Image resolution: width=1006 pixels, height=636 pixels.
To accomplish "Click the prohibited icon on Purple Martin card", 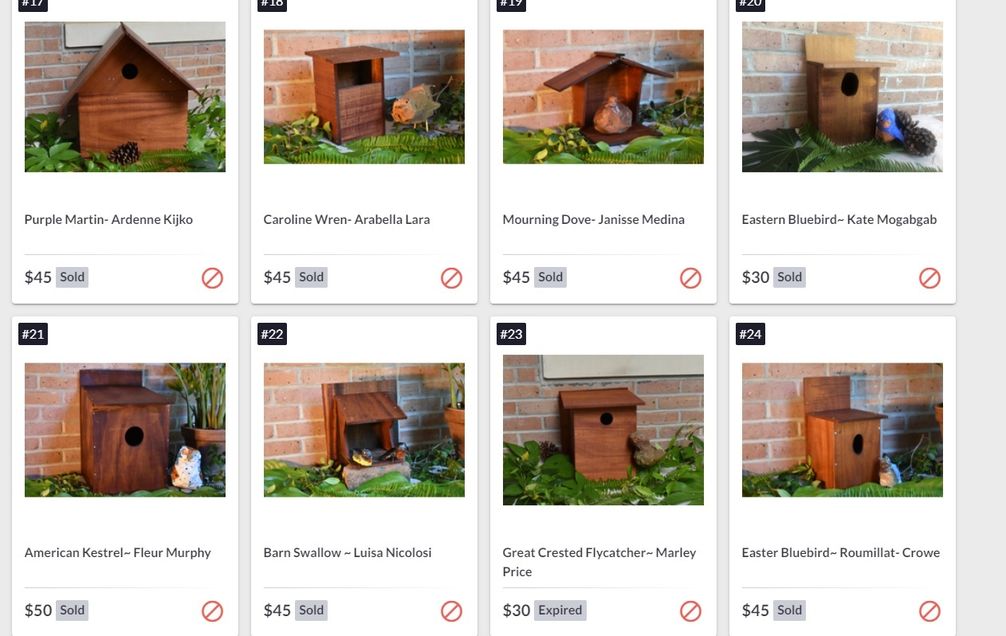I will [212, 278].
